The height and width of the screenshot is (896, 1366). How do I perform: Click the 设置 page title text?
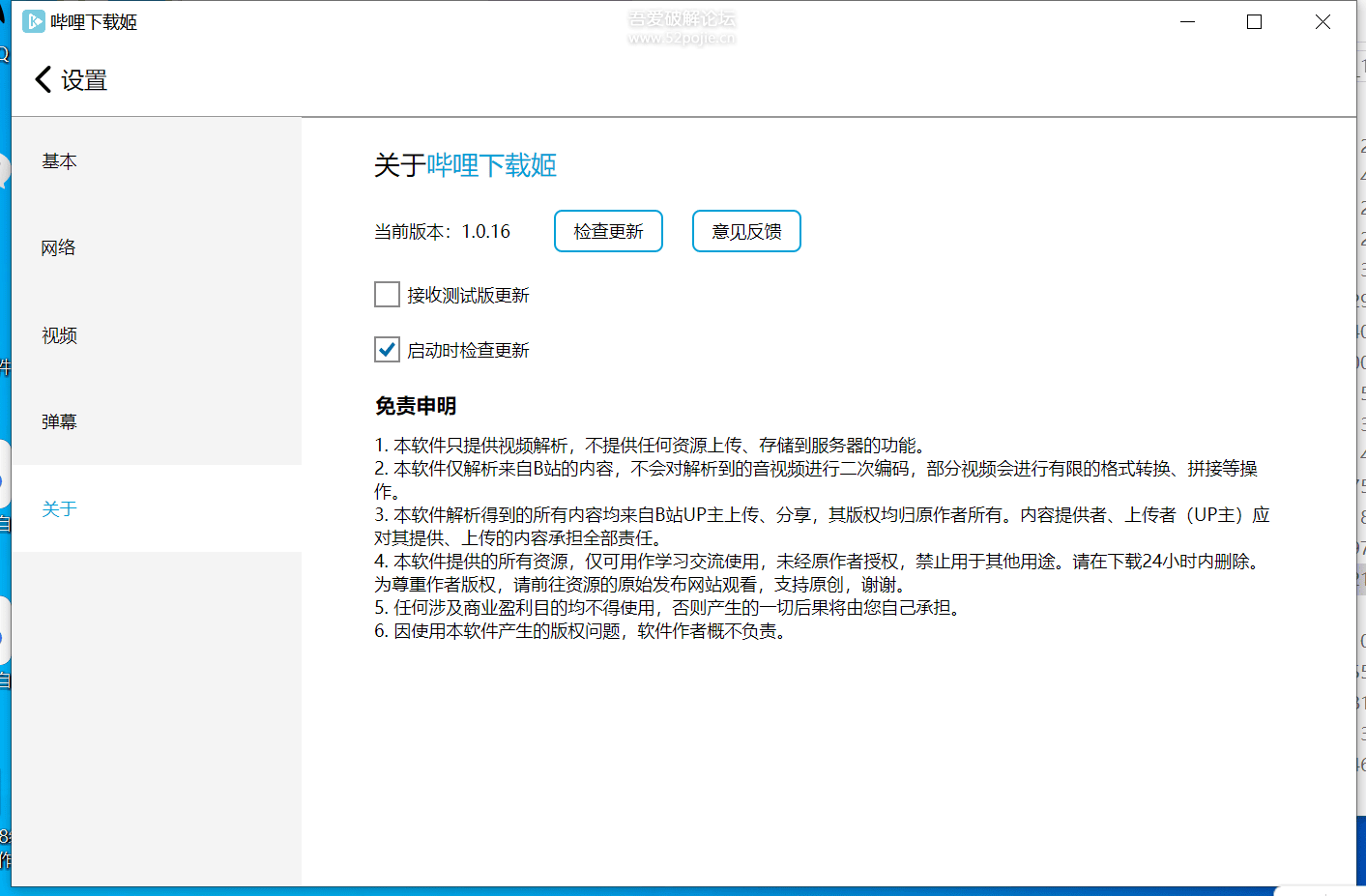[x=84, y=80]
